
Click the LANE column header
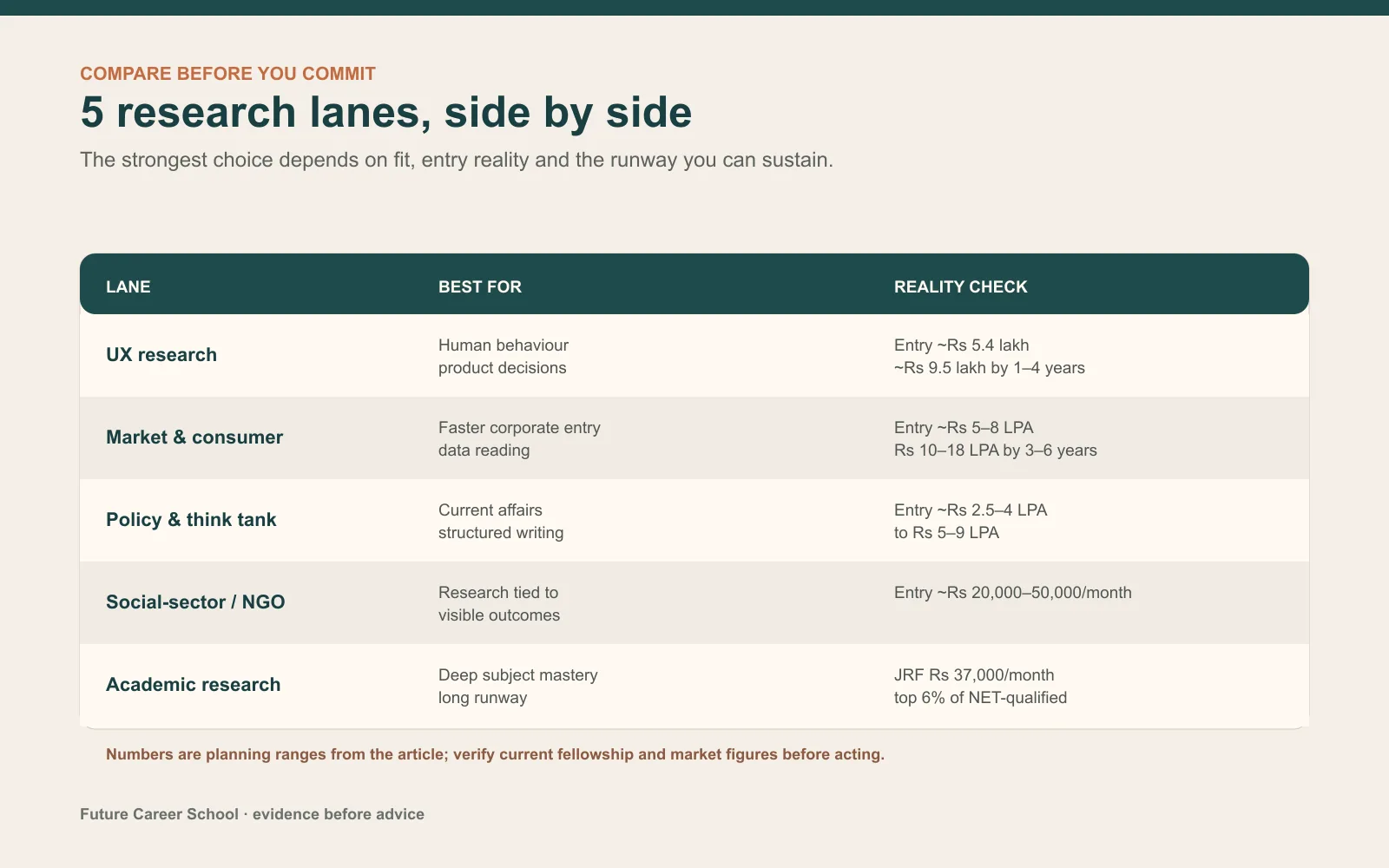coord(128,286)
